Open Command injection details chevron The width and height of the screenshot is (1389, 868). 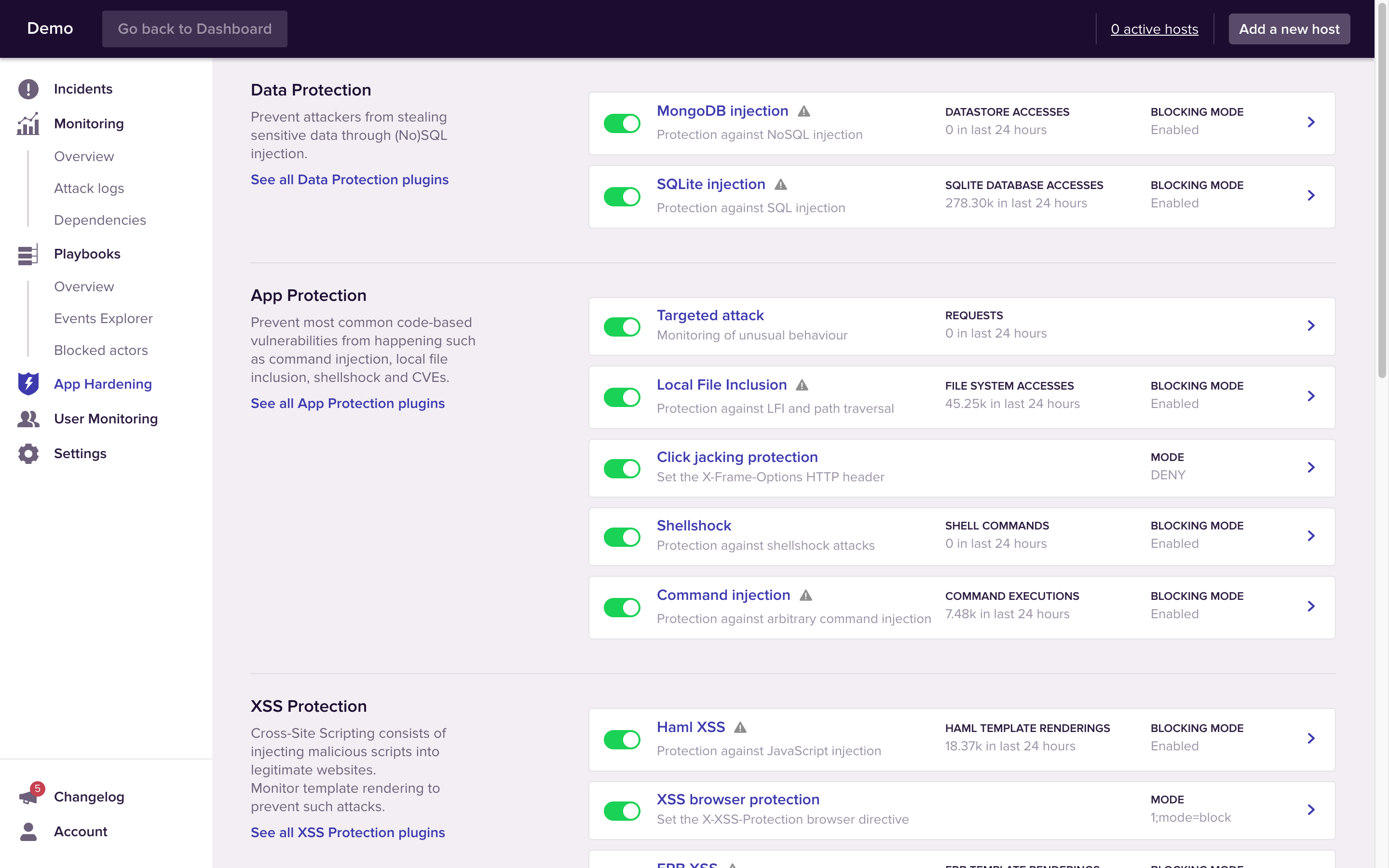[1311, 606]
